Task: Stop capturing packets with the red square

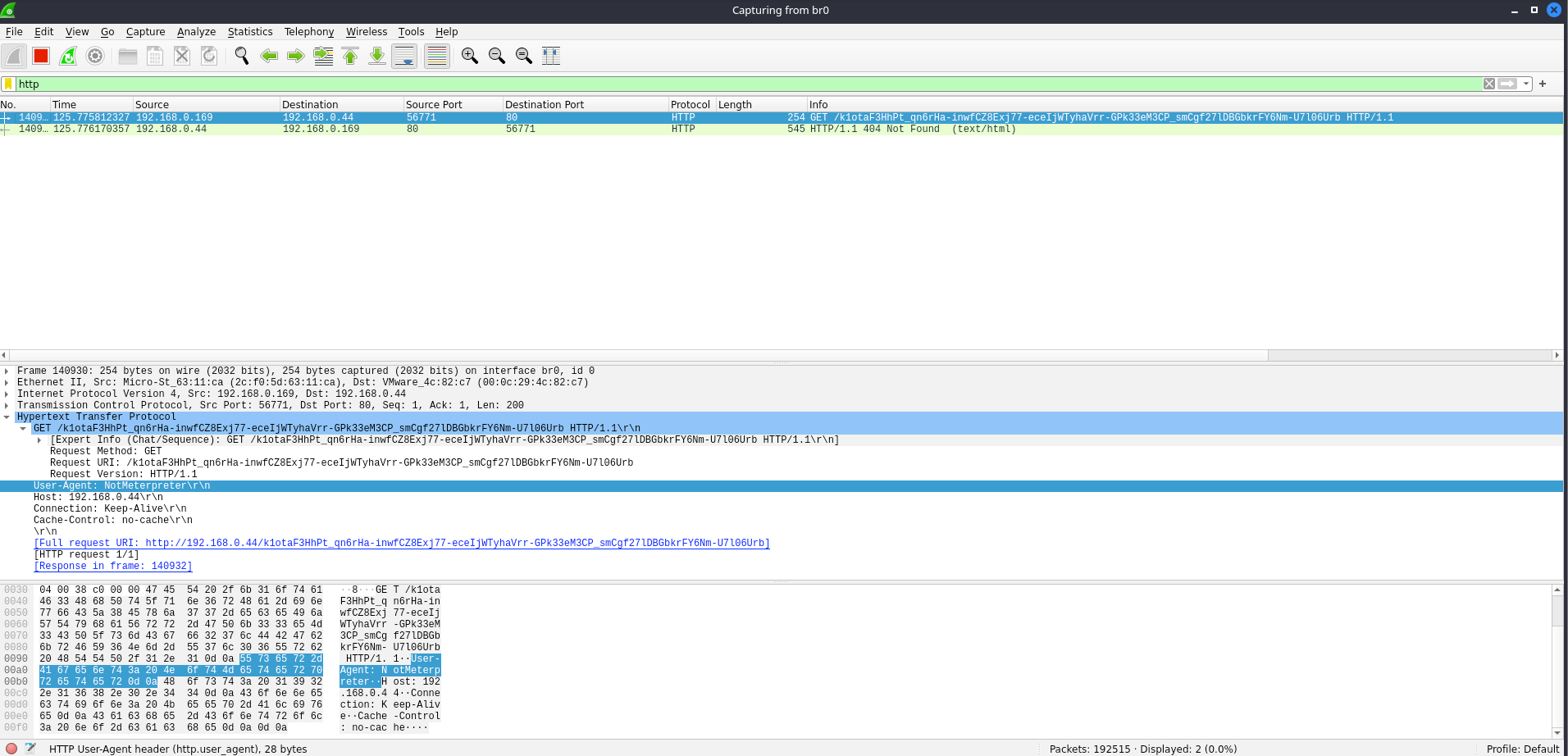Action: (41, 56)
